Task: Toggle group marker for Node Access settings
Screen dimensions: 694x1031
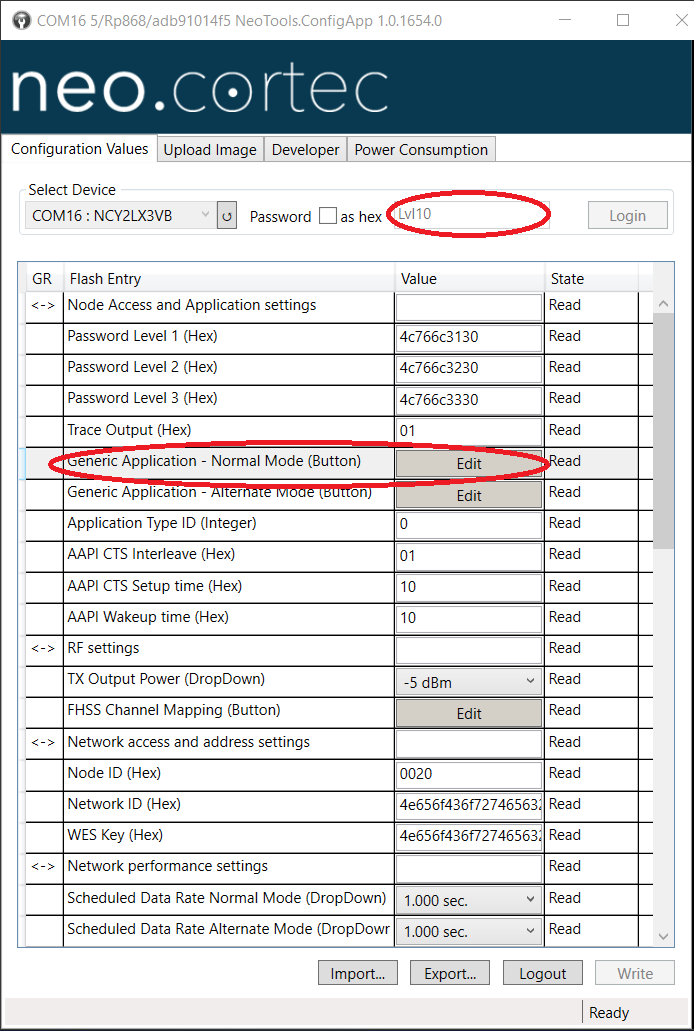Action: pos(43,305)
